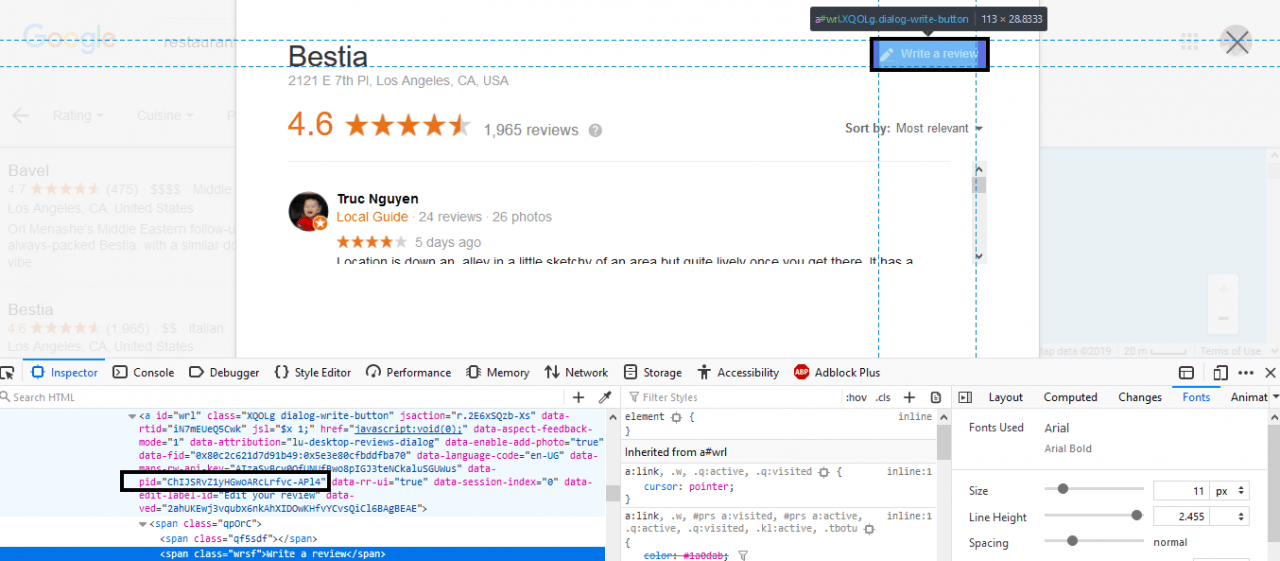
Task: Close the developer tools panel
Action: point(1270,372)
